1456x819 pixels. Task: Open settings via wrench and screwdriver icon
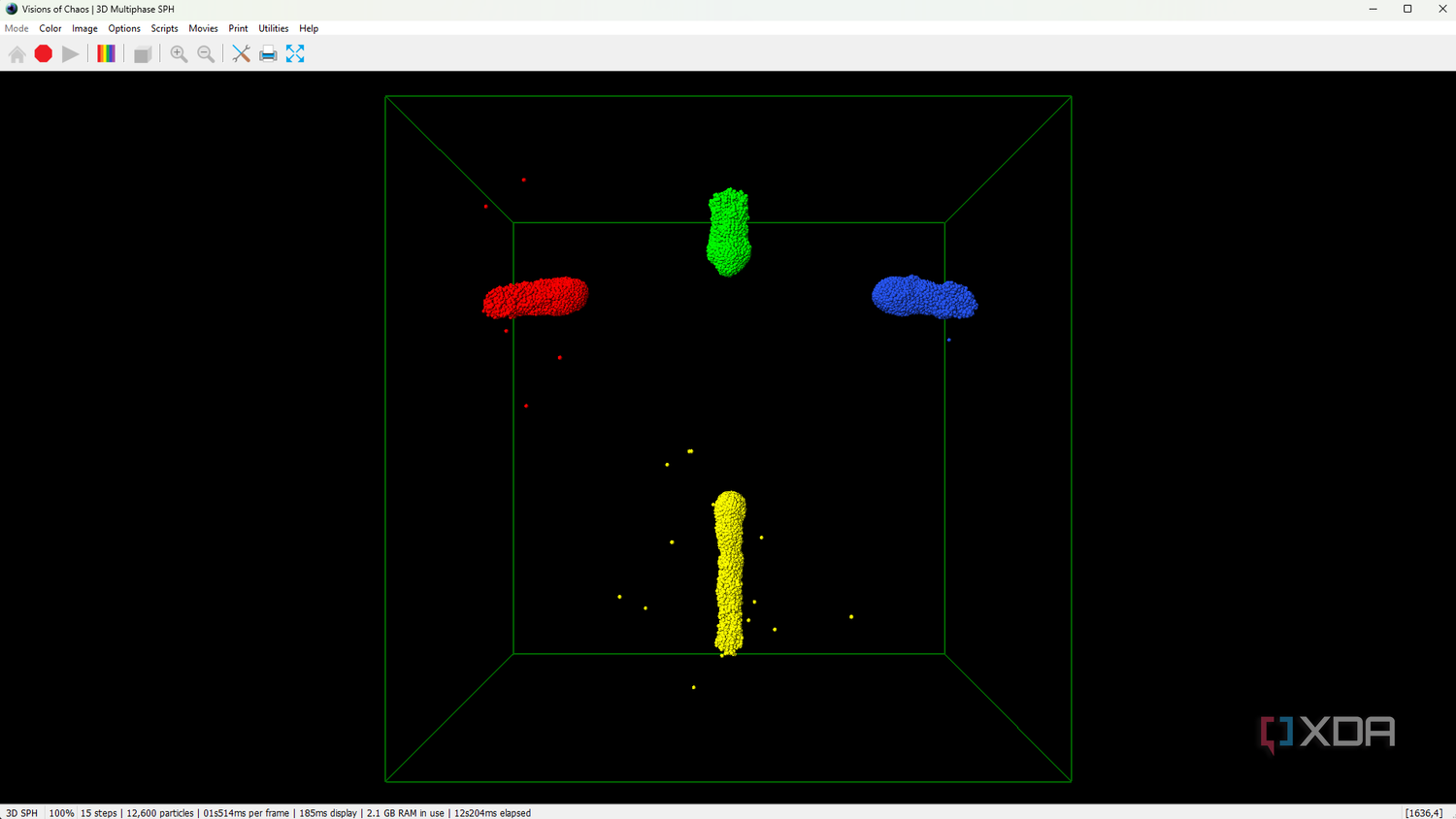pos(241,54)
